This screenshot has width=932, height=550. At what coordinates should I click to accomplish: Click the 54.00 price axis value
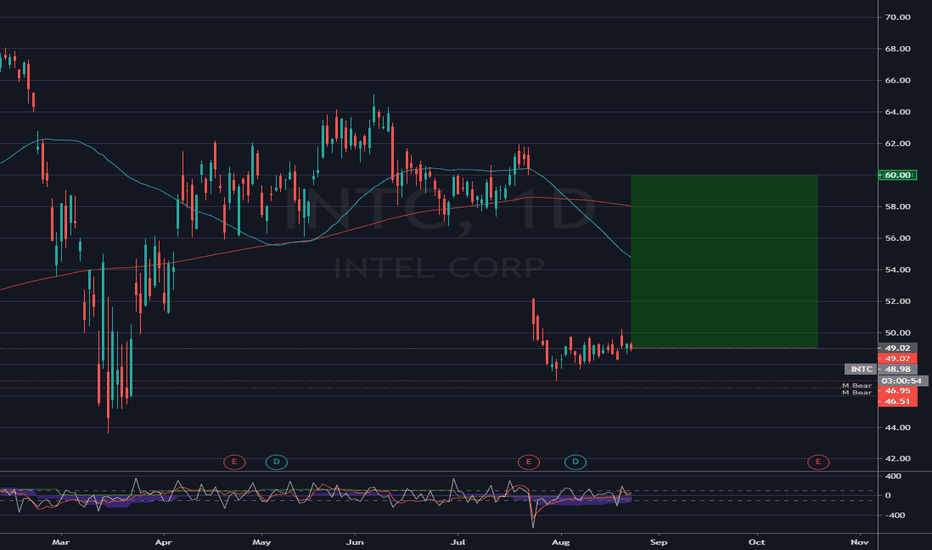tap(898, 269)
